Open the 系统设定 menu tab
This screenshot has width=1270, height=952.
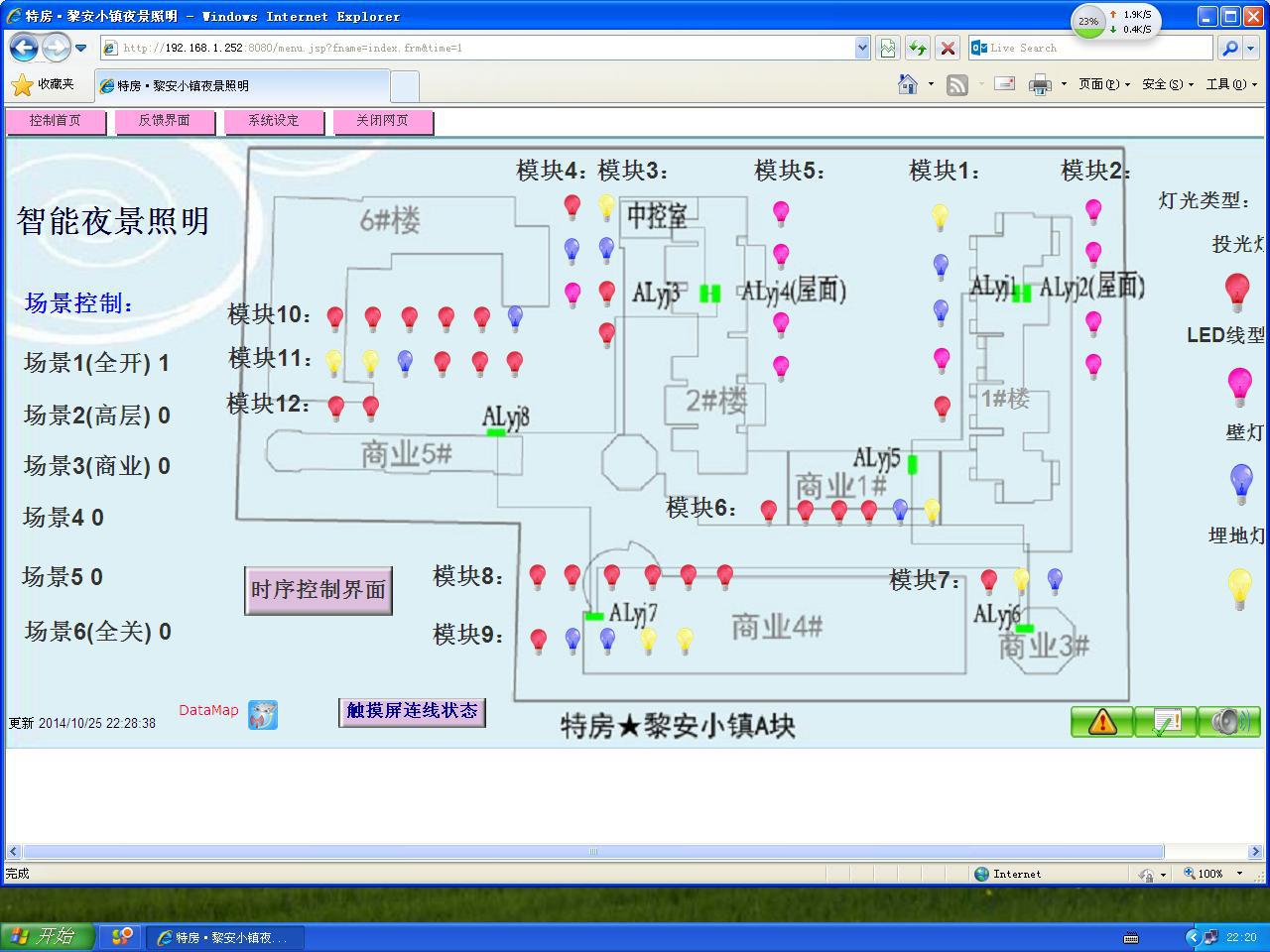273,121
